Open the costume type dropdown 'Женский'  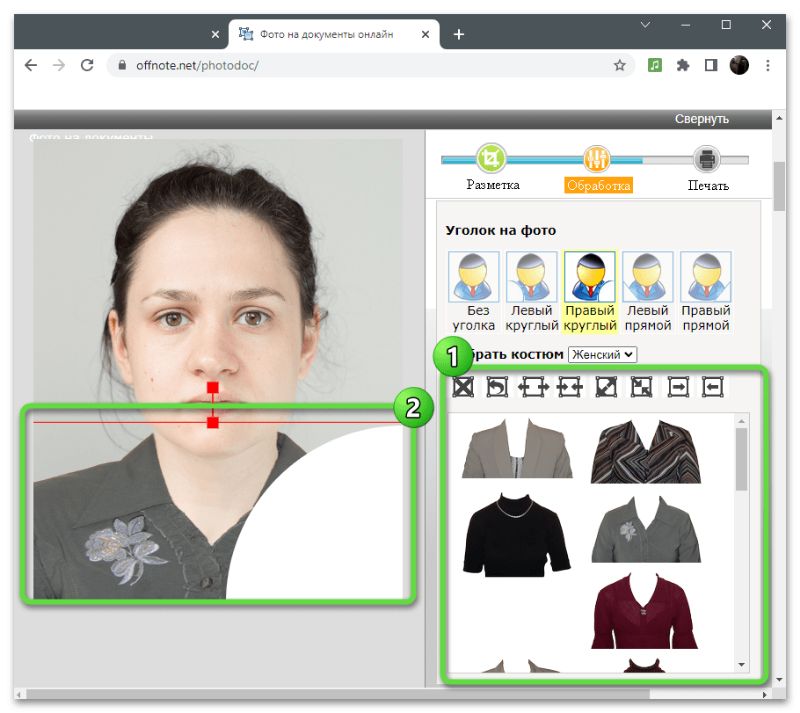pos(602,354)
